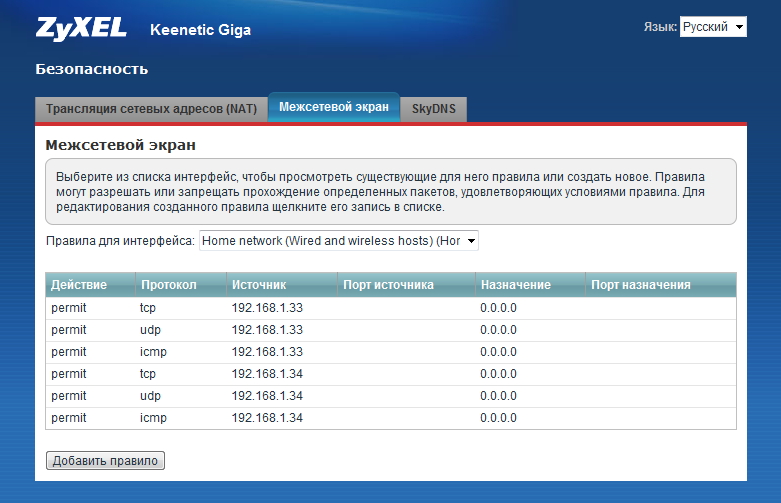Click the ZyXEL logo
Viewport: 781px width, 503px height.
[81, 28]
